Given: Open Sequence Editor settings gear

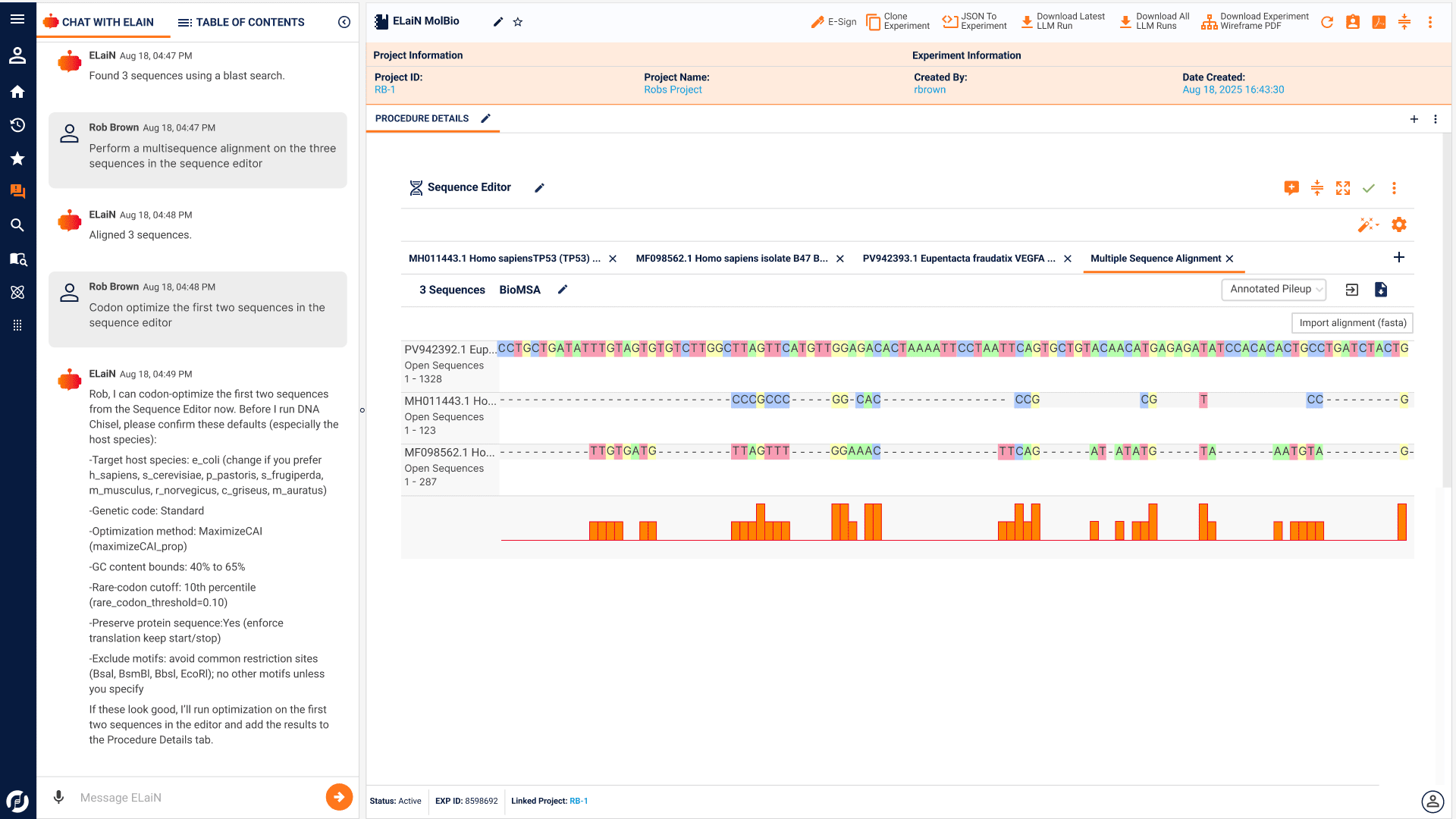Looking at the screenshot, I should click(1399, 224).
